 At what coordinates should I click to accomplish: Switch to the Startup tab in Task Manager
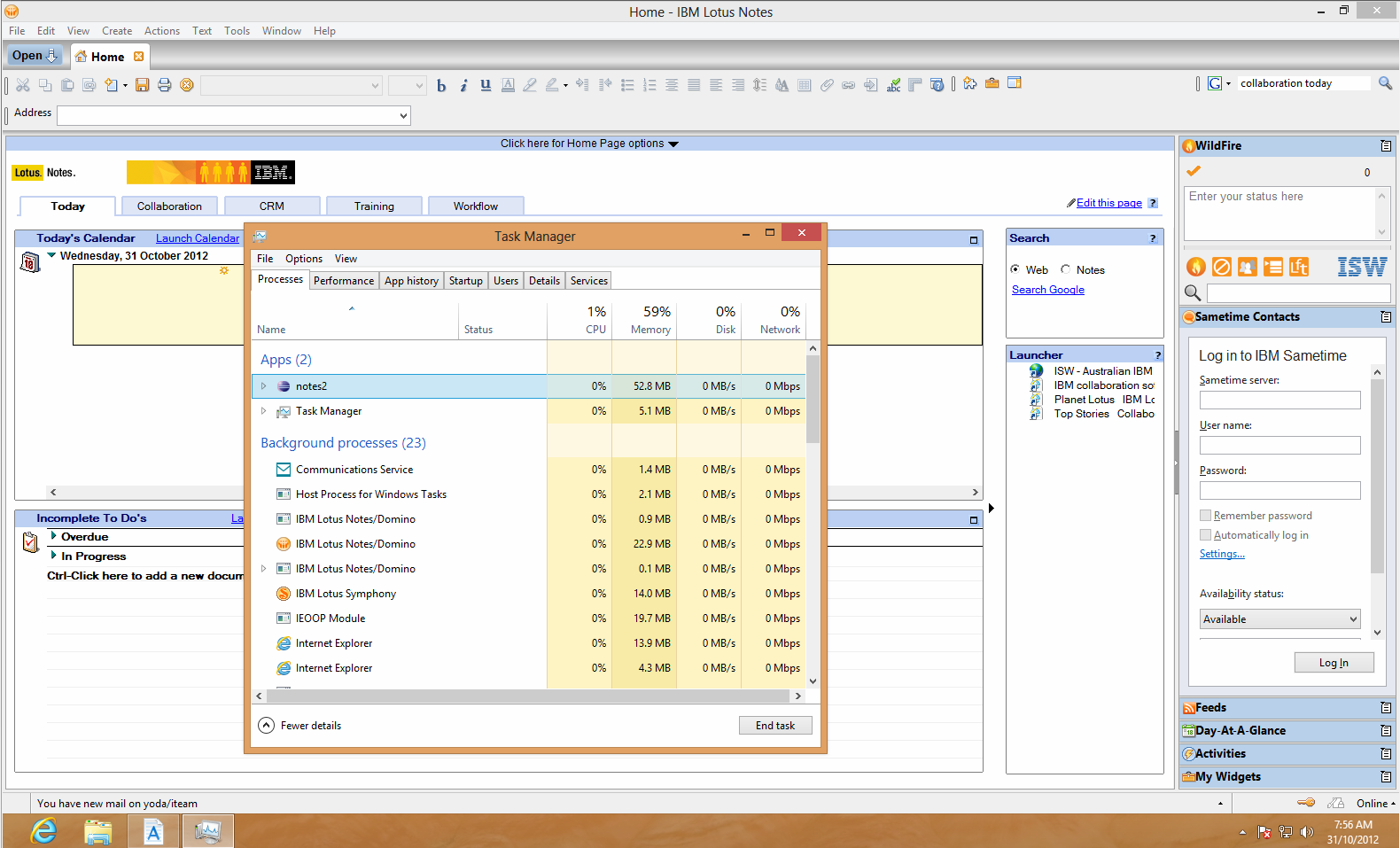tap(466, 281)
